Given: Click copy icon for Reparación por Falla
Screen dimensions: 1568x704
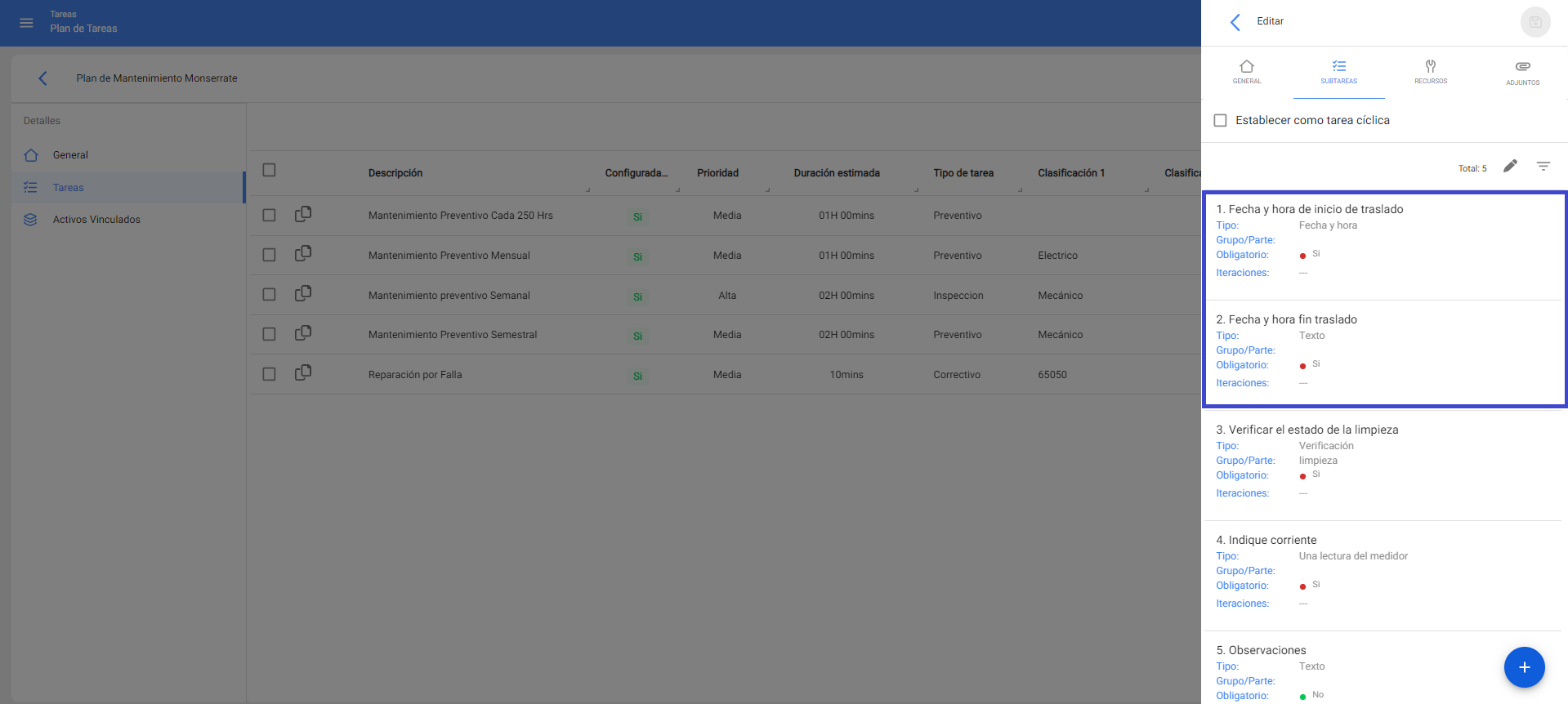Looking at the screenshot, I should click(x=303, y=373).
